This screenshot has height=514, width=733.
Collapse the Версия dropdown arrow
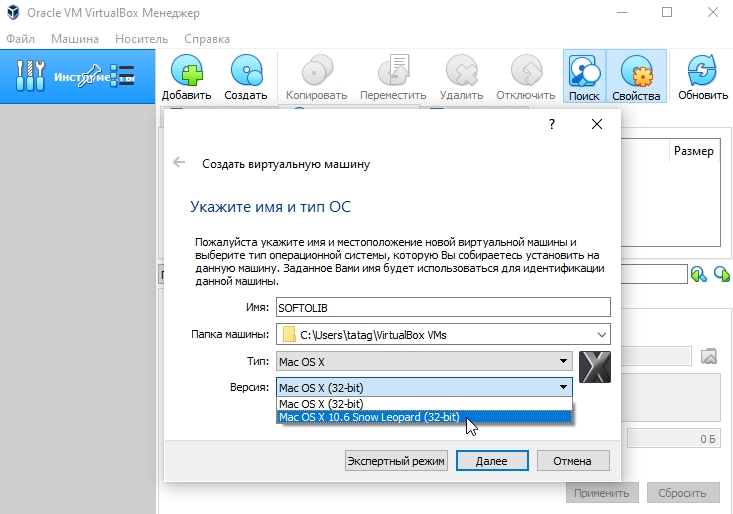(x=563, y=387)
